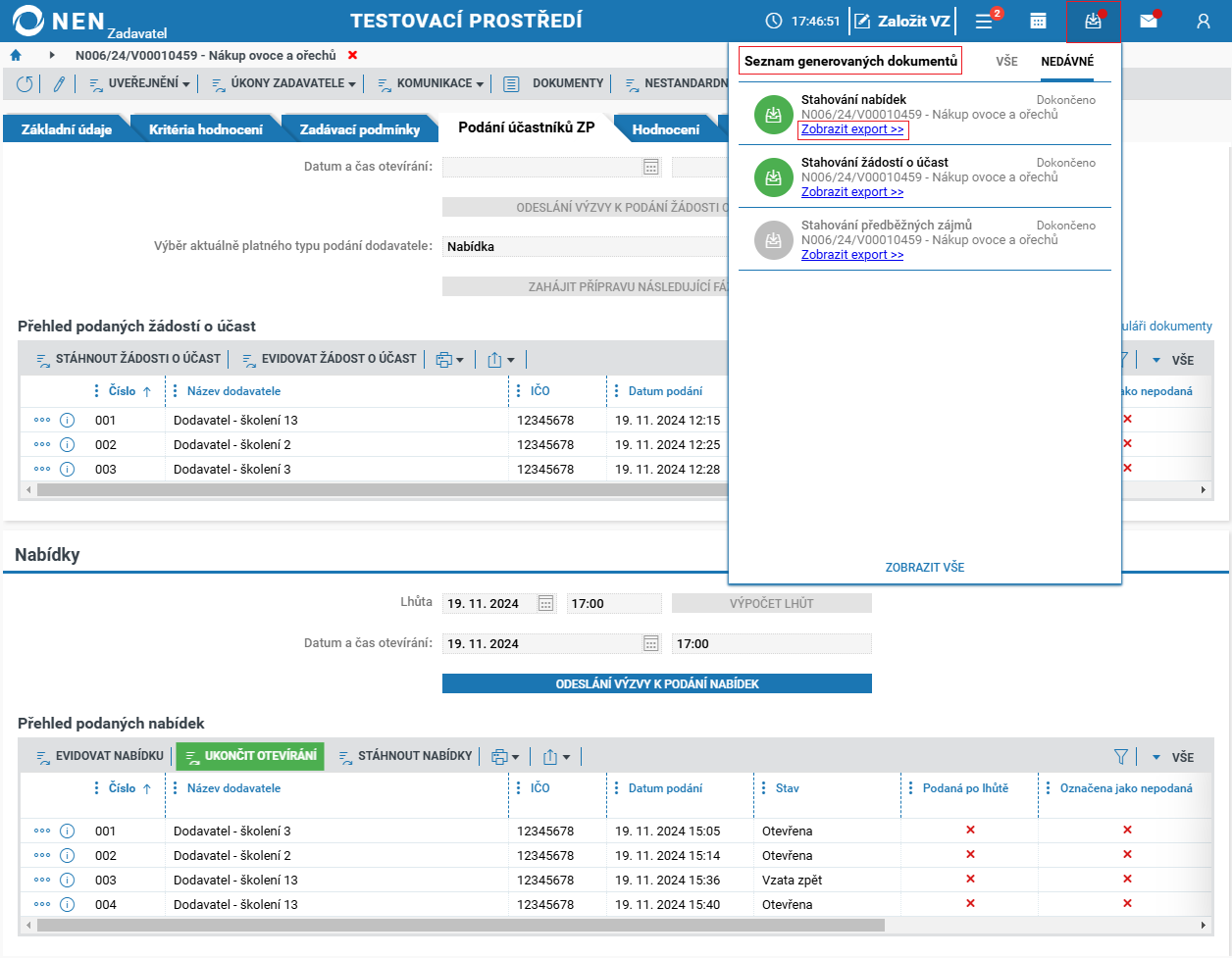The image size is (1232, 958).
Task: Open VŠE filter dropdown in nabídky table
Action: coord(1173,757)
